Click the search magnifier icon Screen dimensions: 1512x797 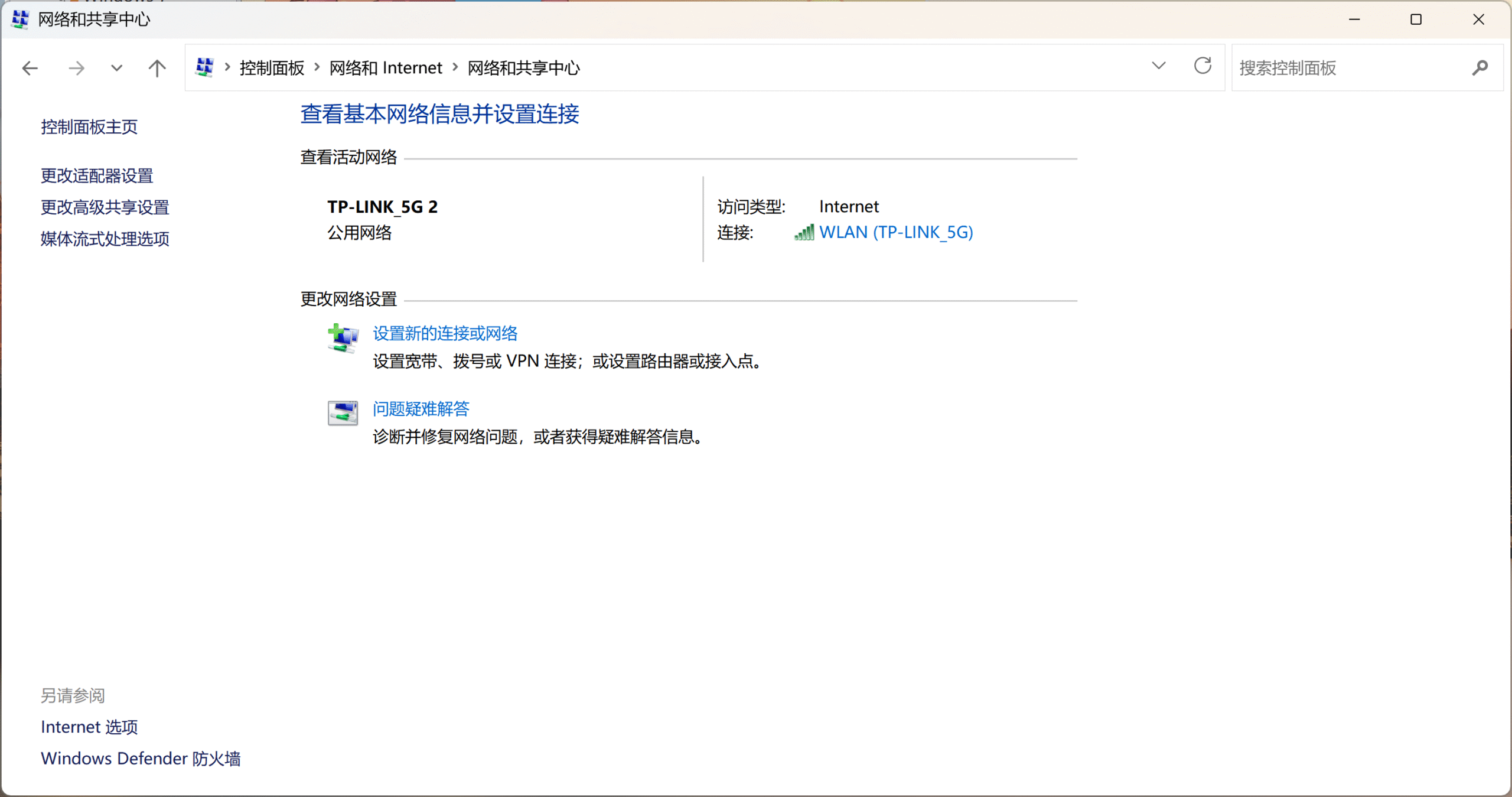[1480, 67]
